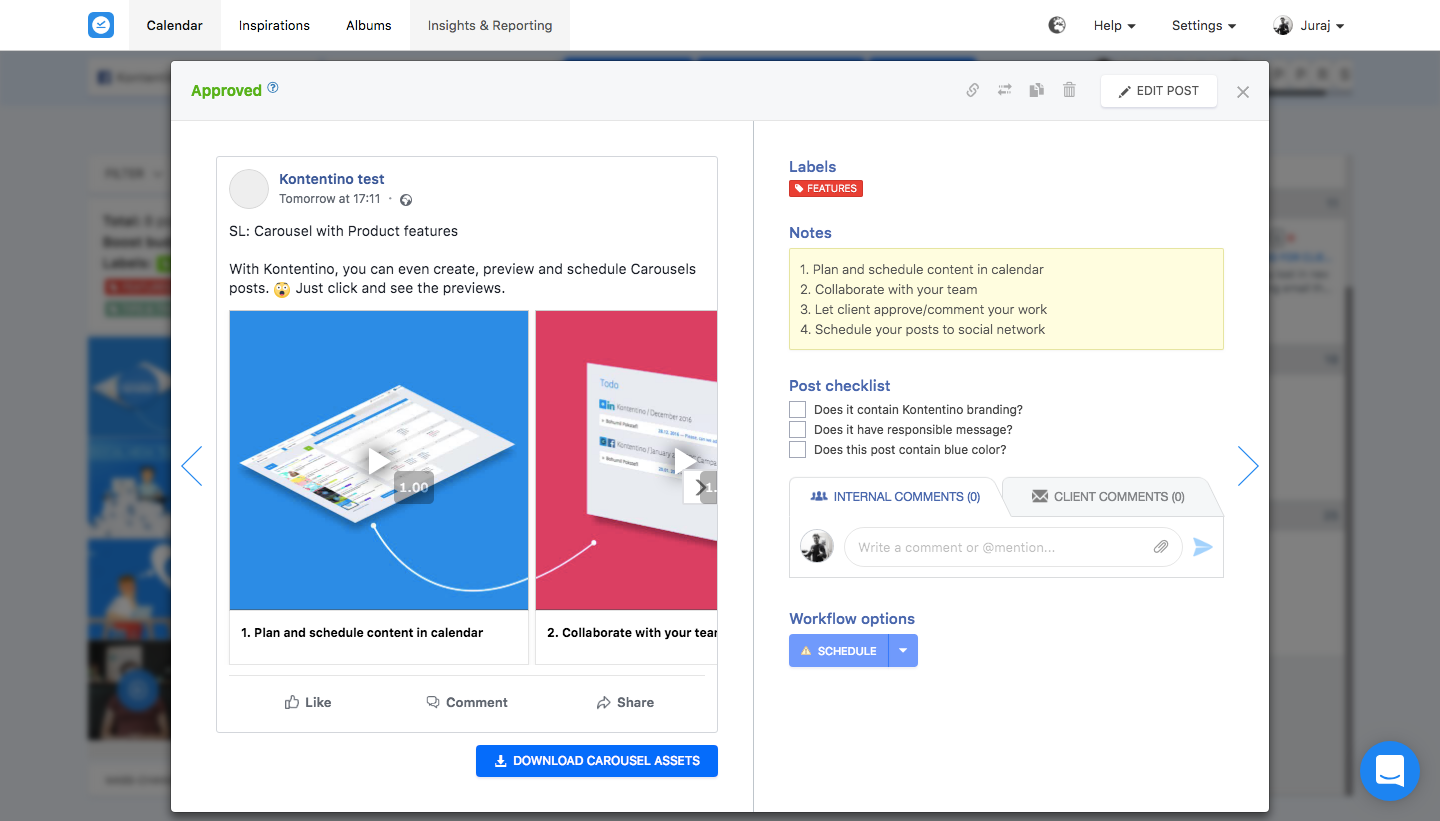
Task: Click the commenter avatar beside comment field
Action: [817, 546]
